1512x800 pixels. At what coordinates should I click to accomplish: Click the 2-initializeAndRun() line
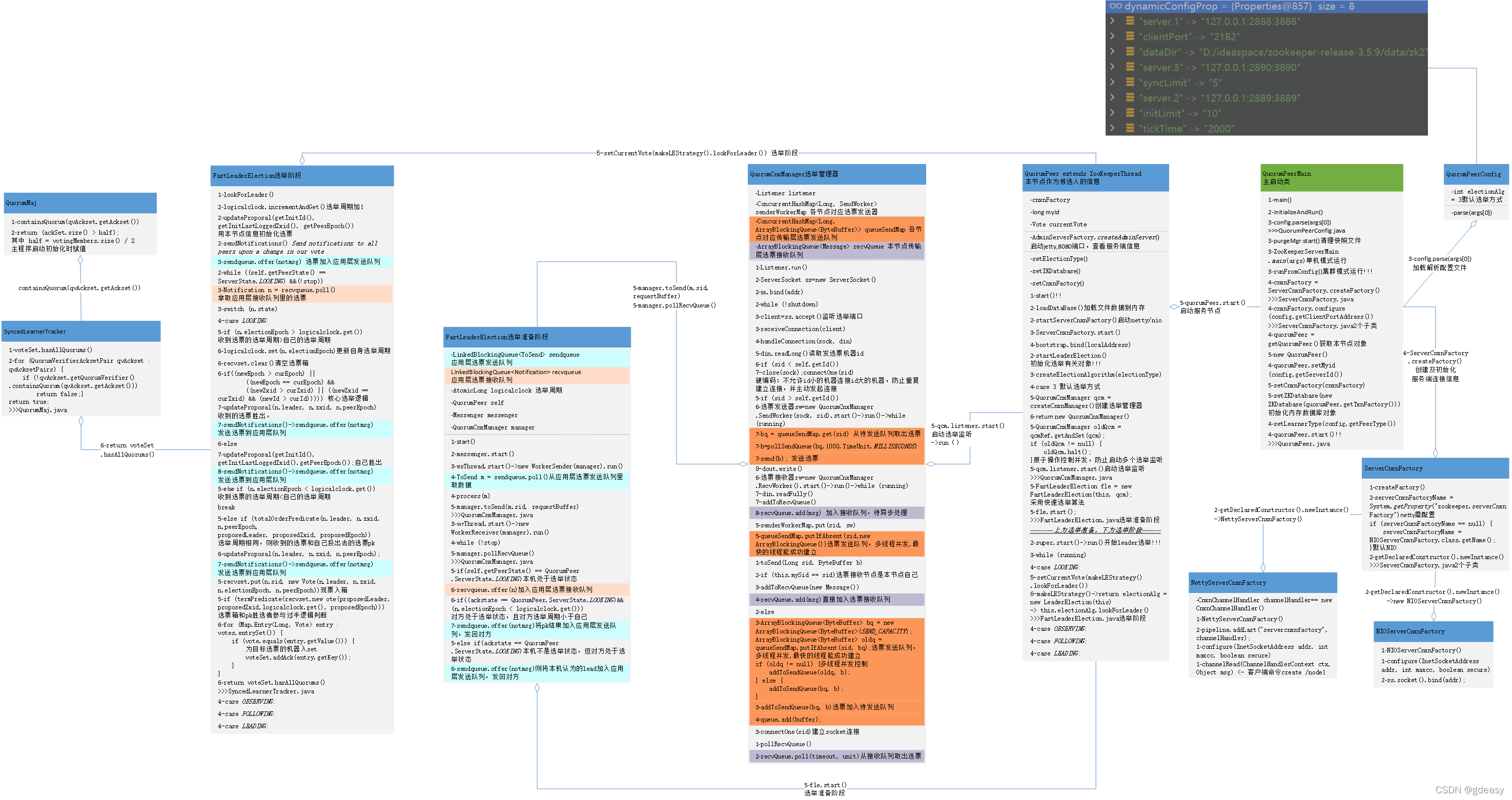coord(1295,213)
